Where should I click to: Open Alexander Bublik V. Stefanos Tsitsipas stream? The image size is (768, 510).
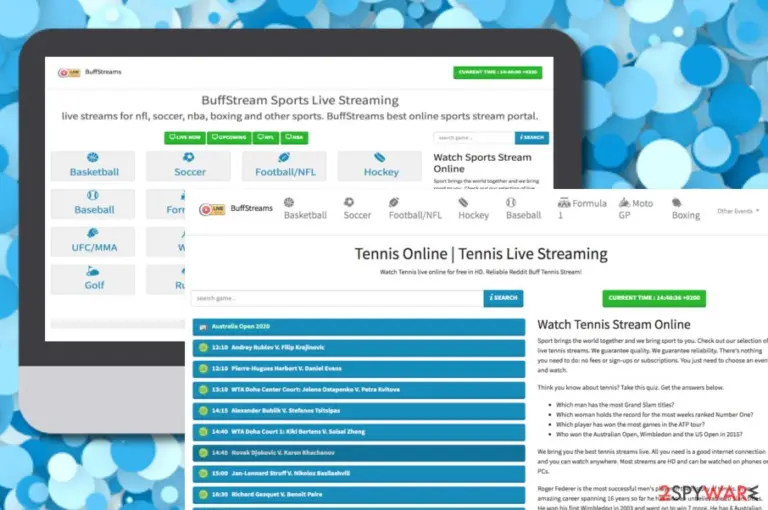pos(359,411)
